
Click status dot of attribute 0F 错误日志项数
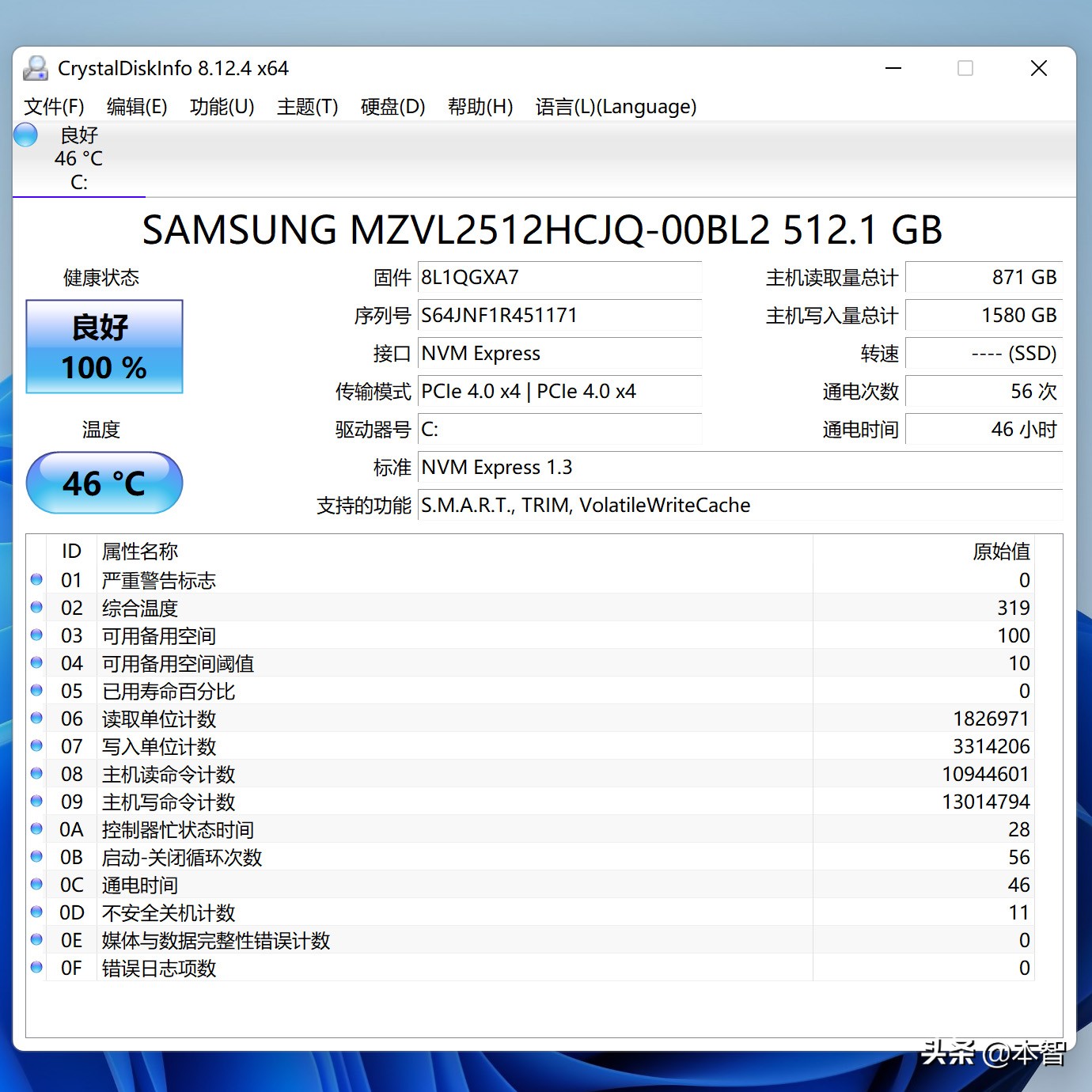[x=36, y=968]
